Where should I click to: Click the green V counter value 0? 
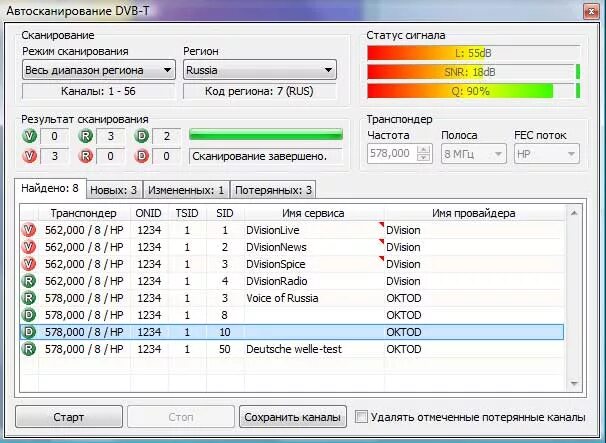click(x=54, y=136)
